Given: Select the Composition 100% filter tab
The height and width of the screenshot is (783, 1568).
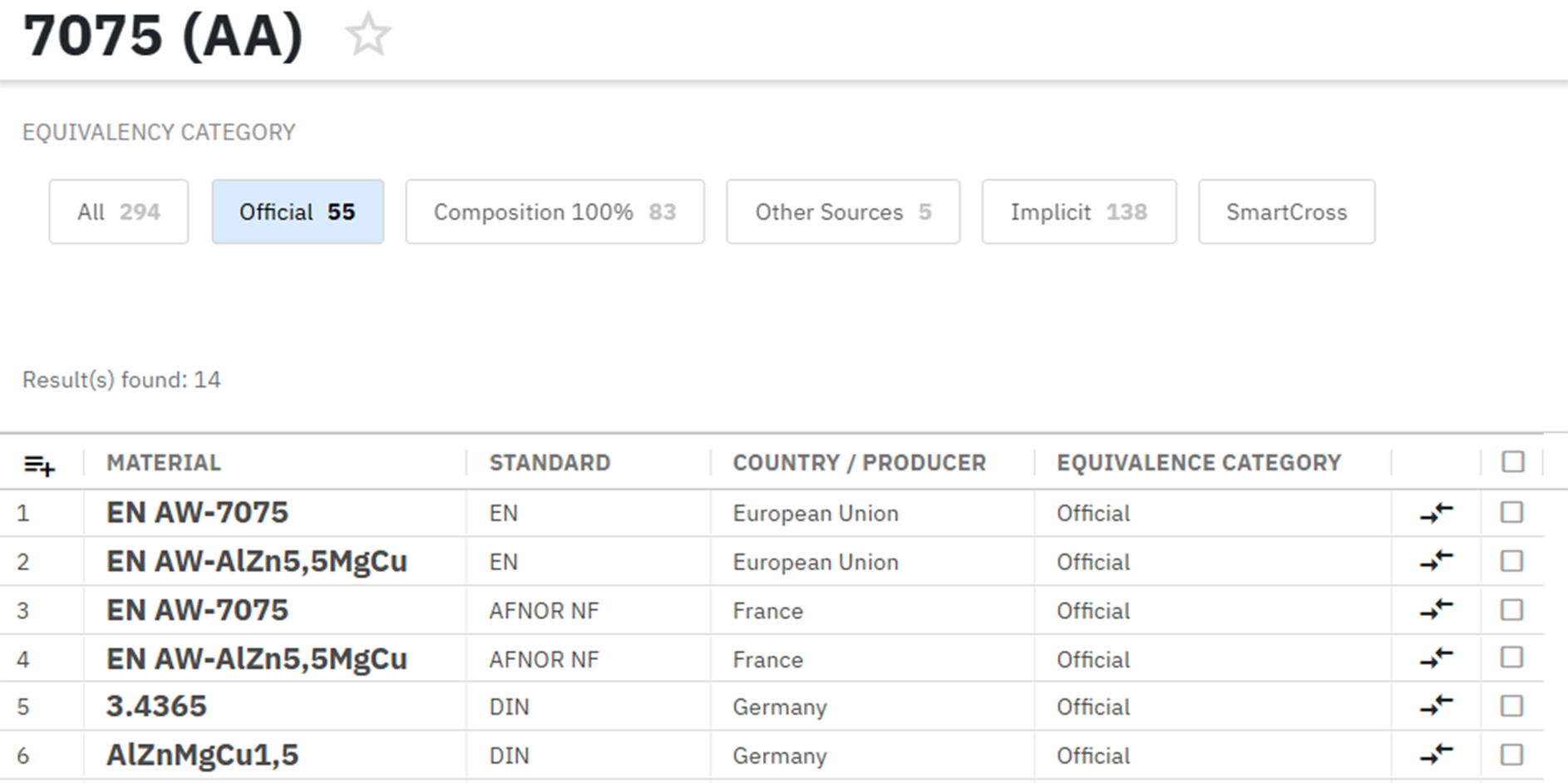Looking at the screenshot, I should click(555, 212).
